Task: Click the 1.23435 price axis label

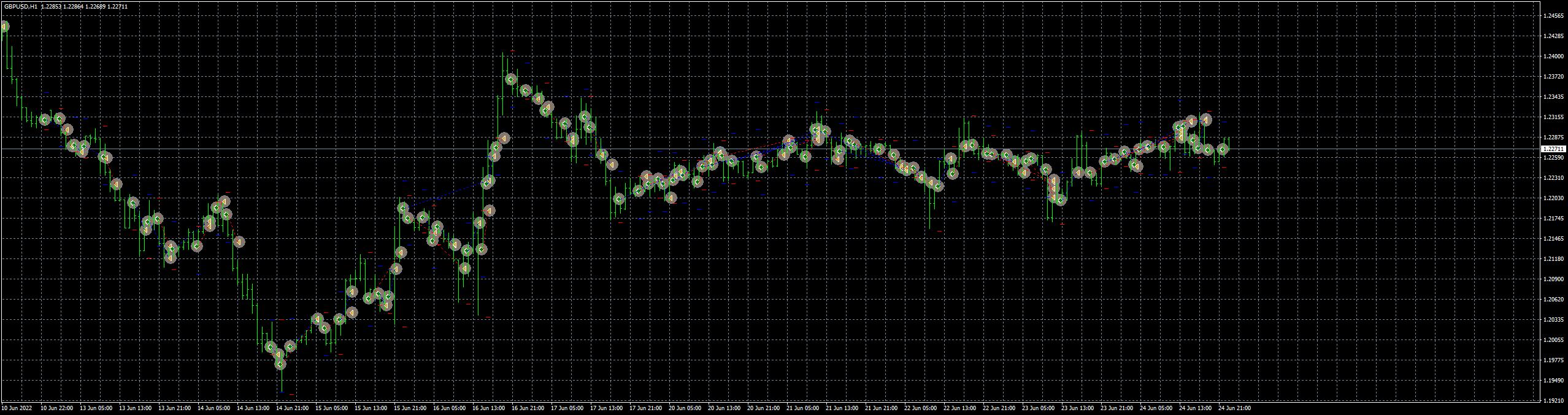Action: 1553,97
